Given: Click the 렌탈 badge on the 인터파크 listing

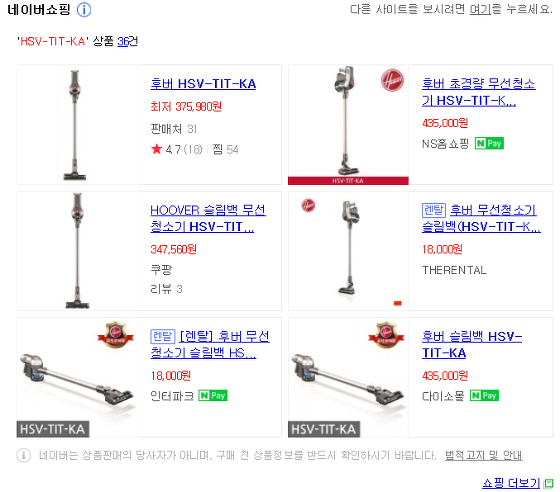Looking at the screenshot, I should pyautogui.click(x=162, y=336).
